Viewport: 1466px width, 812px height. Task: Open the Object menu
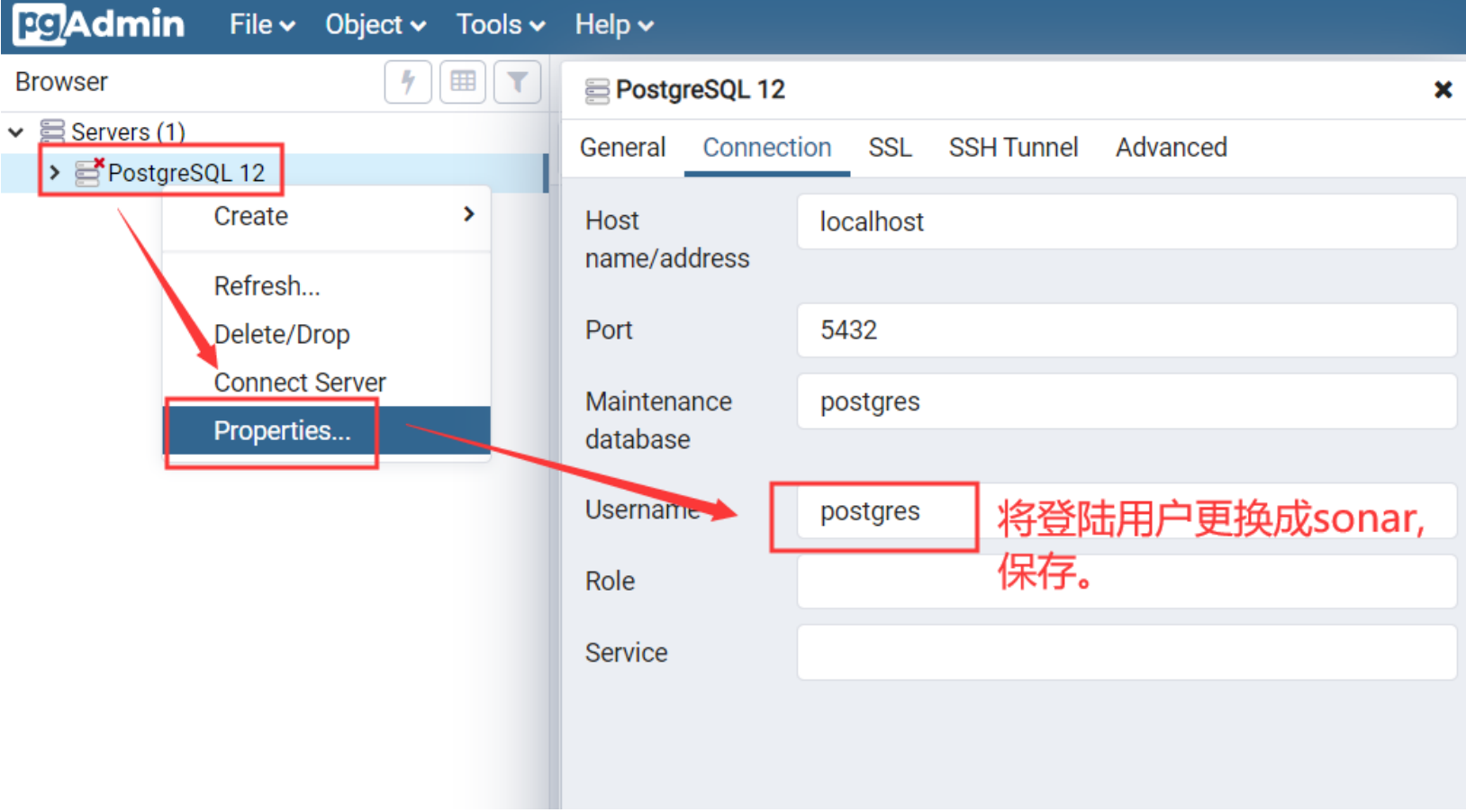[376, 25]
